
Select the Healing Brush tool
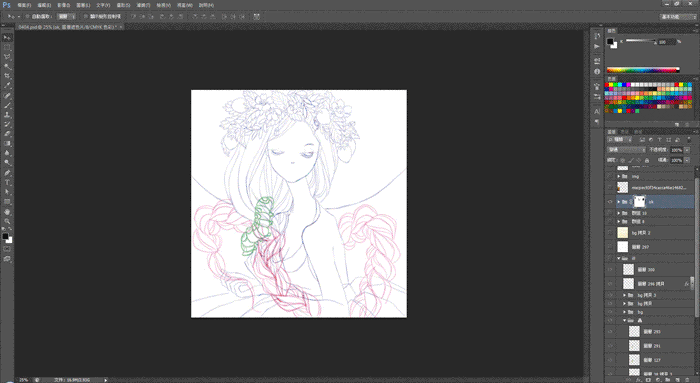tap(7, 96)
